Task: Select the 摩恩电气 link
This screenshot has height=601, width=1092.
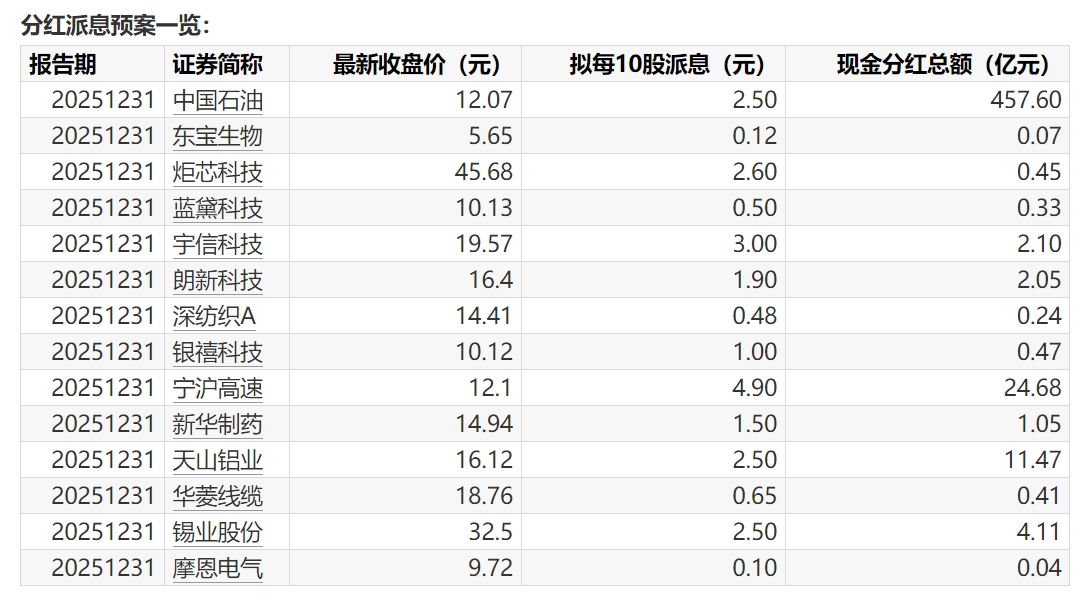Action: click(217, 568)
